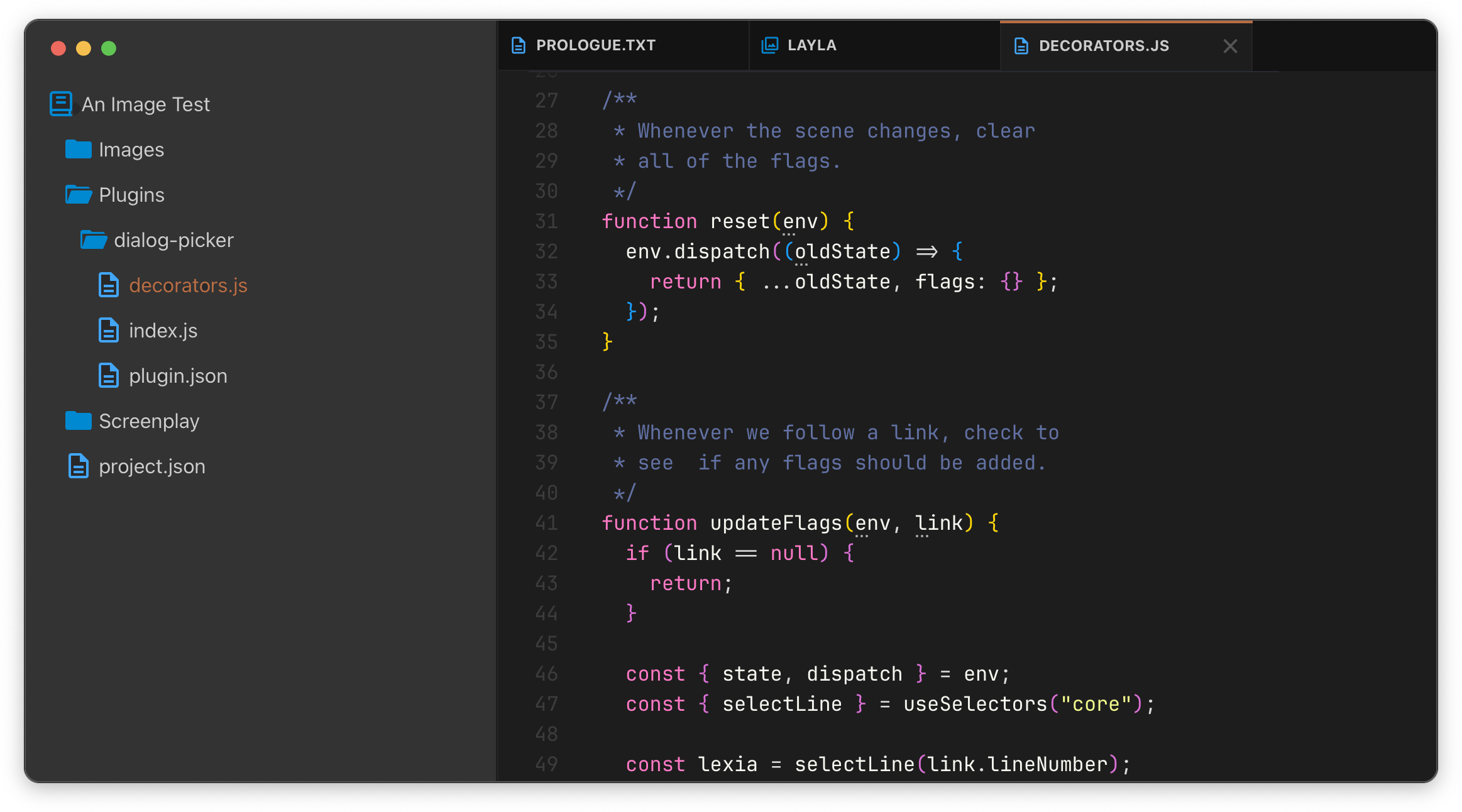Click the image icon on LAYLA tab
The height and width of the screenshot is (812, 1462).
tap(770, 45)
